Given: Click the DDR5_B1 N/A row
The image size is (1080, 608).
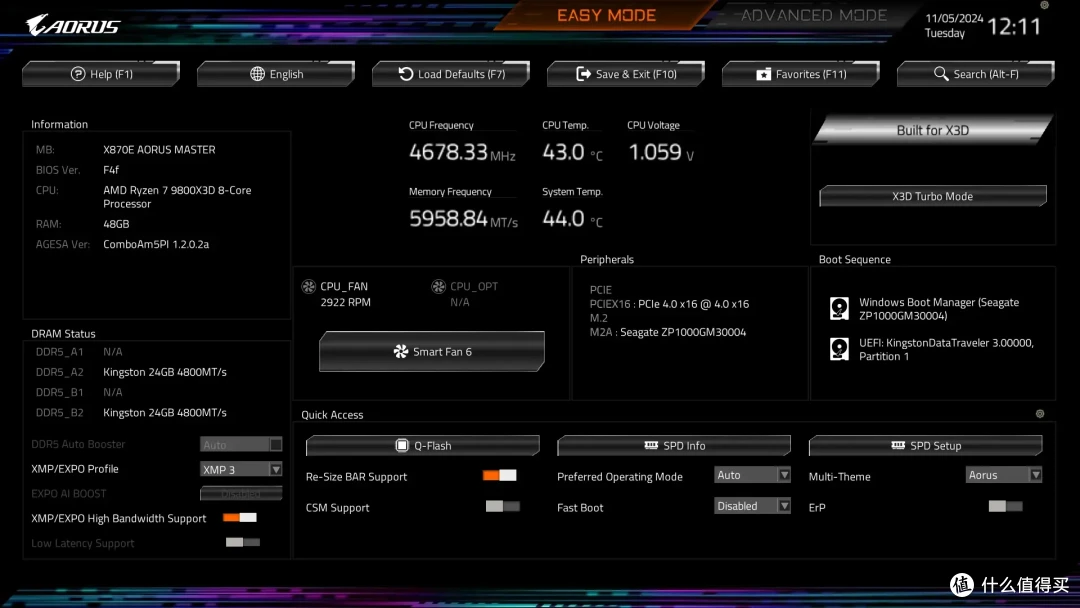Looking at the screenshot, I should (79, 392).
